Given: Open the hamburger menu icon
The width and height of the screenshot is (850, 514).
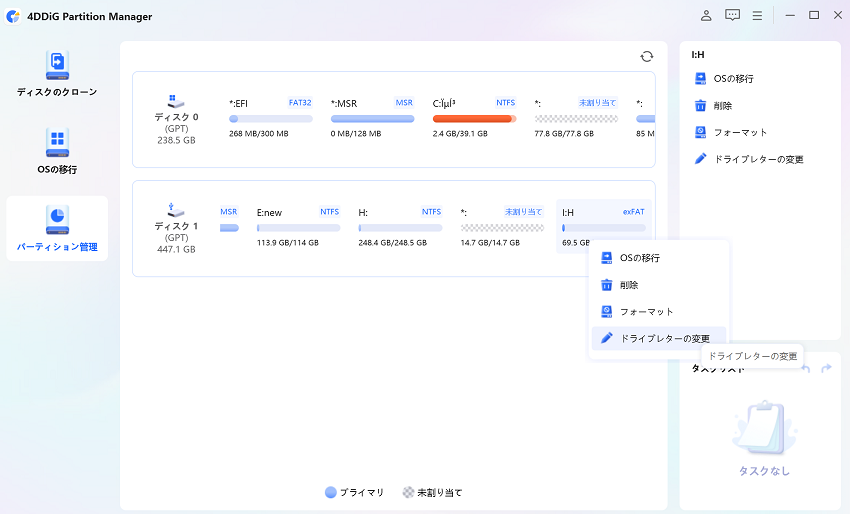Looking at the screenshot, I should (757, 16).
